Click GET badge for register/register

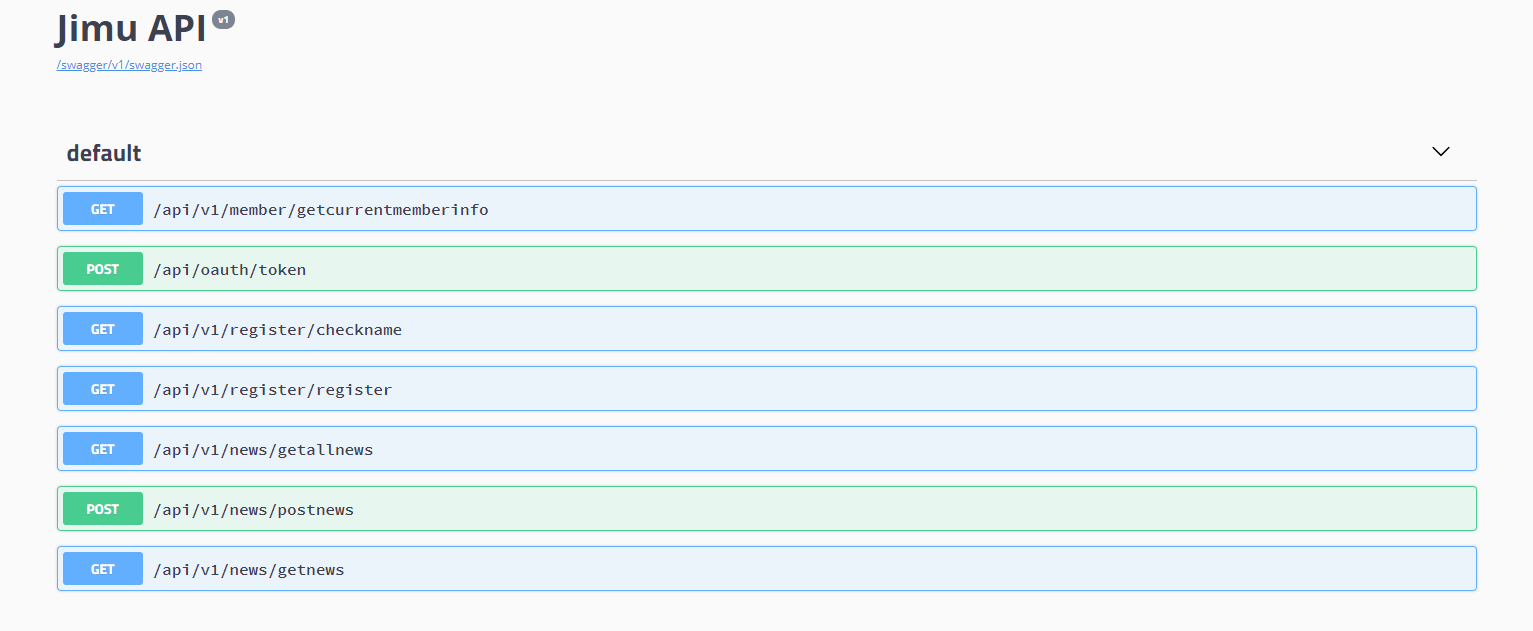[x=103, y=389]
